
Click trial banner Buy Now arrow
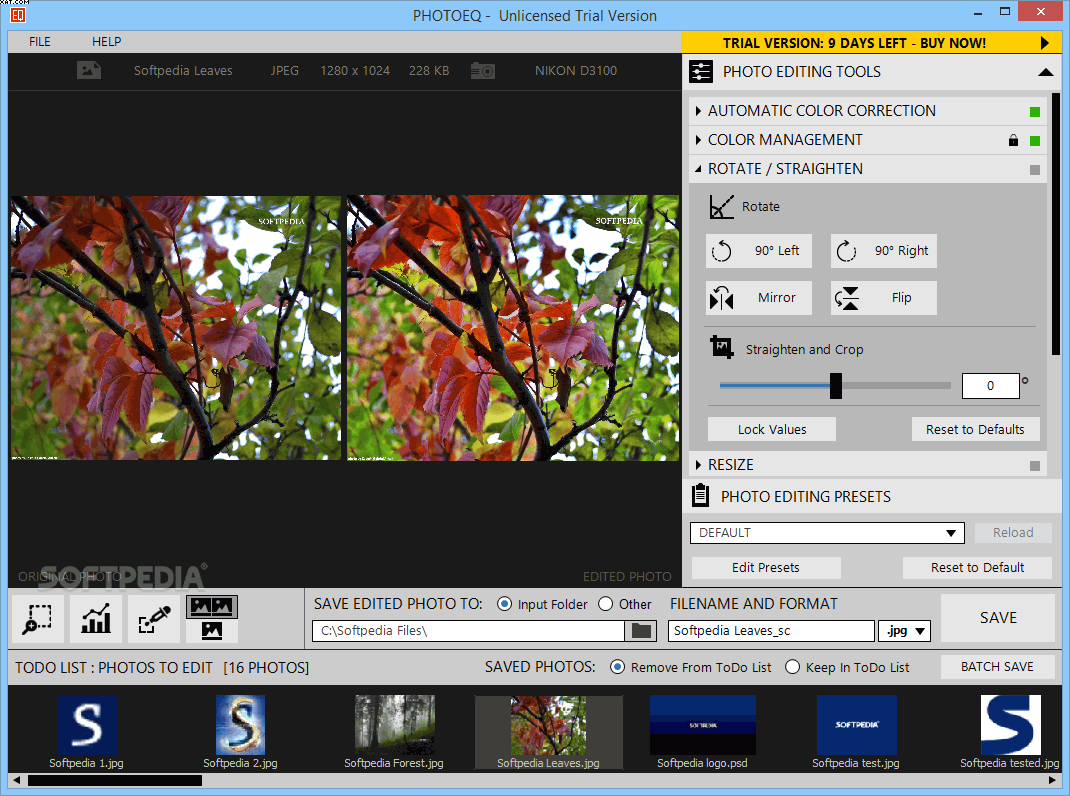click(x=1044, y=43)
